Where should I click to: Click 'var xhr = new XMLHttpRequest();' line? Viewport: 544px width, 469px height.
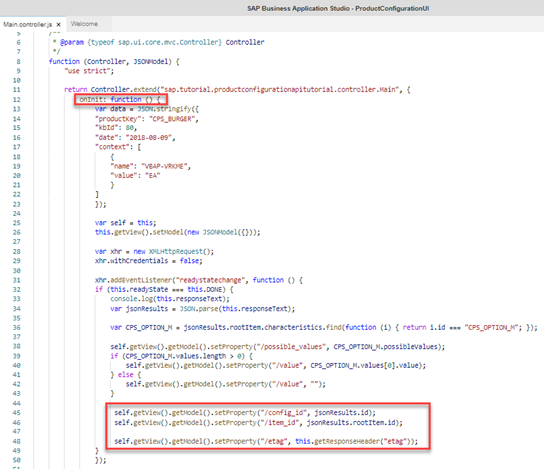tap(154, 251)
